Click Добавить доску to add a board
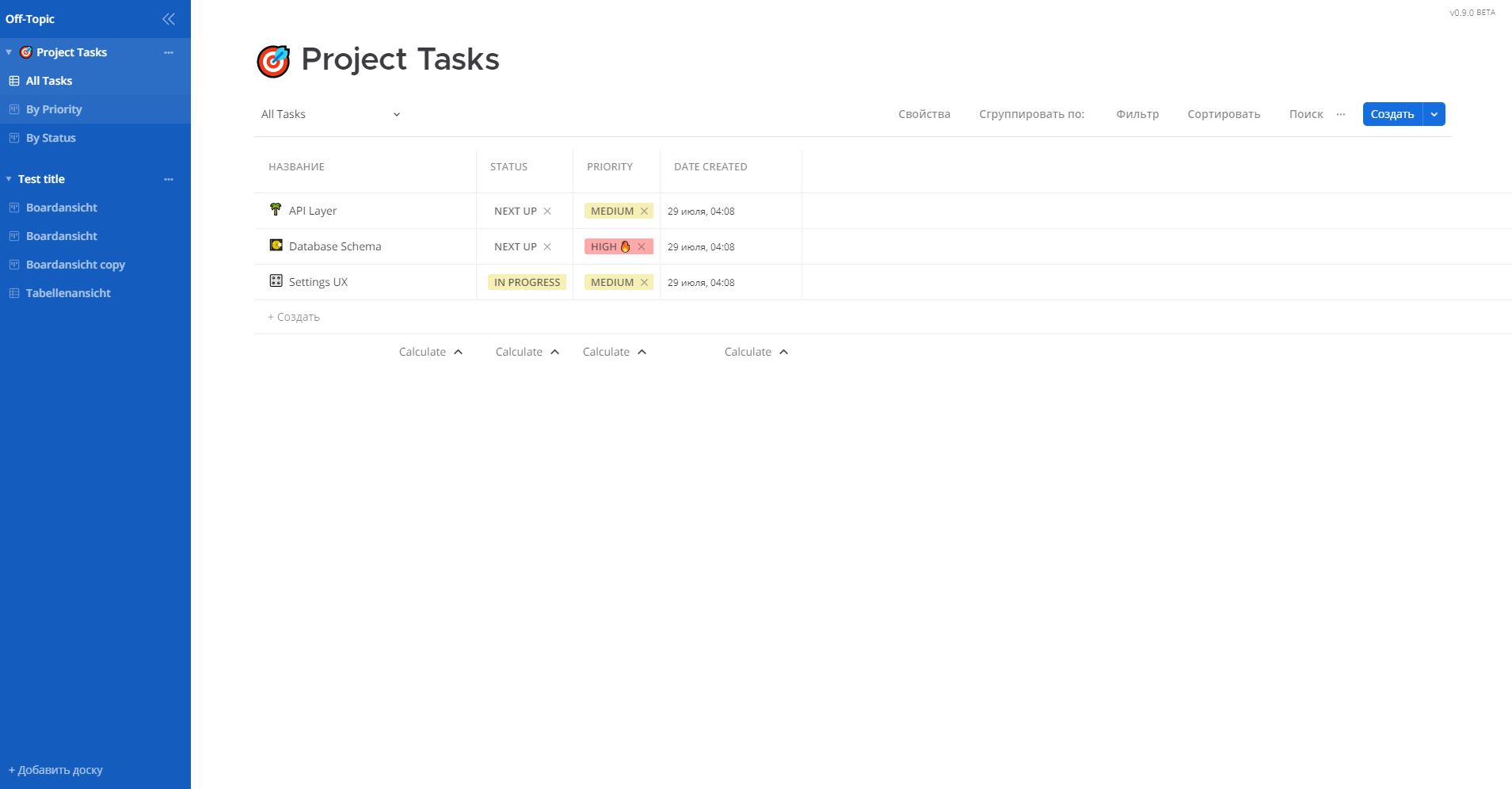1512x789 pixels. (x=55, y=769)
